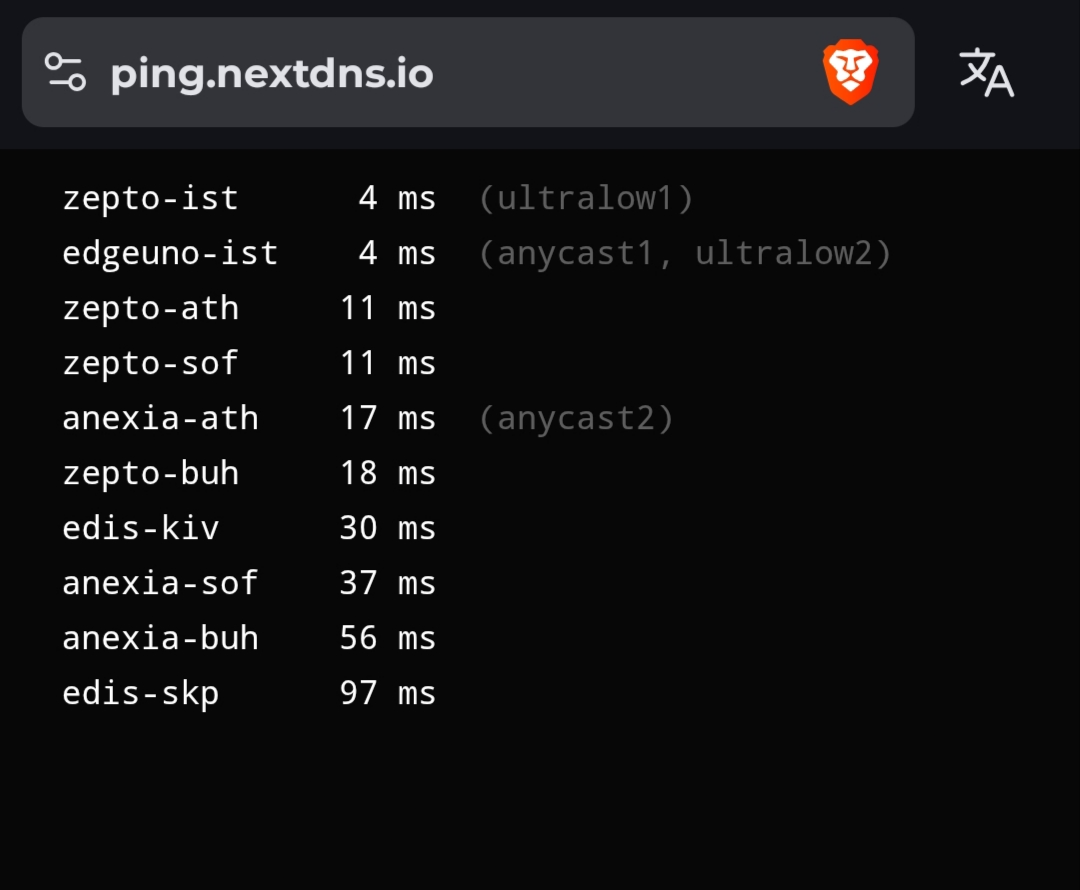This screenshot has width=1080, height=890.
Task: Tap the Brave Shields lion icon
Action: coord(851,72)
